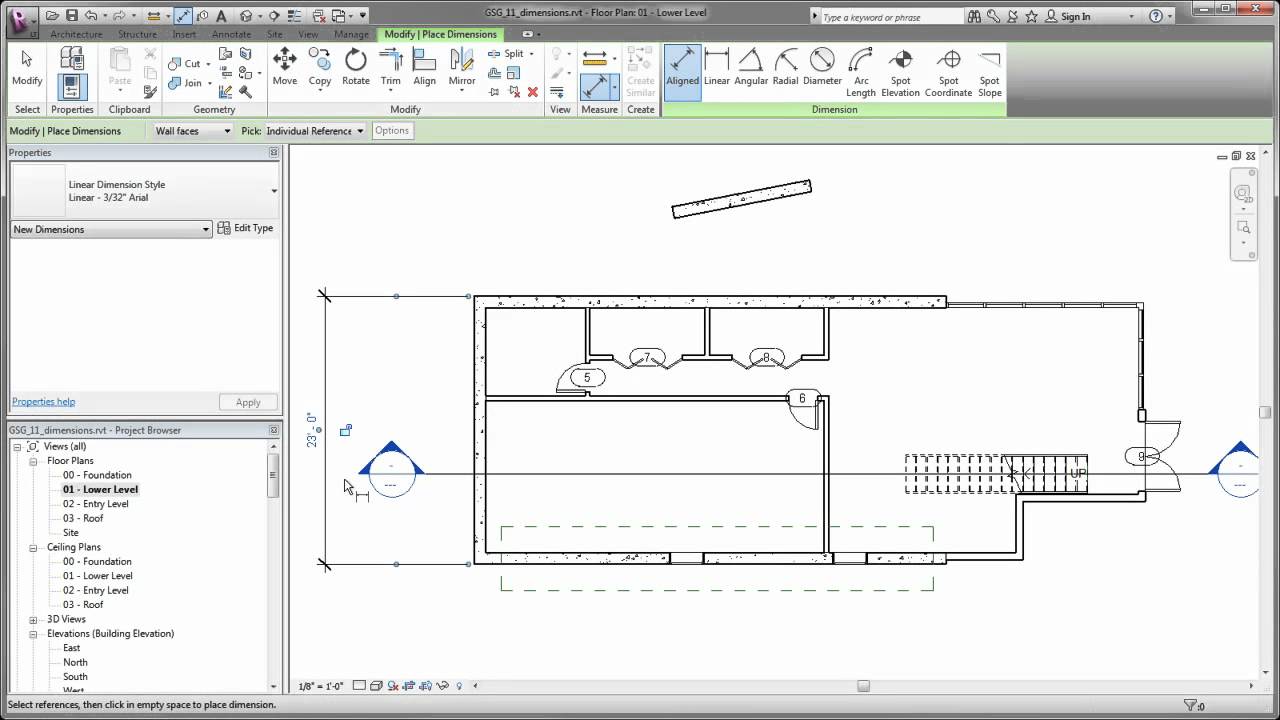1280x720 pixels.
Task: Click the Modify arrow tool
Action: pyautogui.click(x=27, y=68)
